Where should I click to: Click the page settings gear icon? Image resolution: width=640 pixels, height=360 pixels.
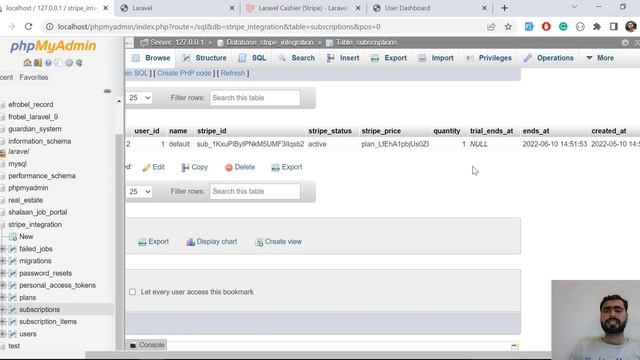click(x=625, y=42)
